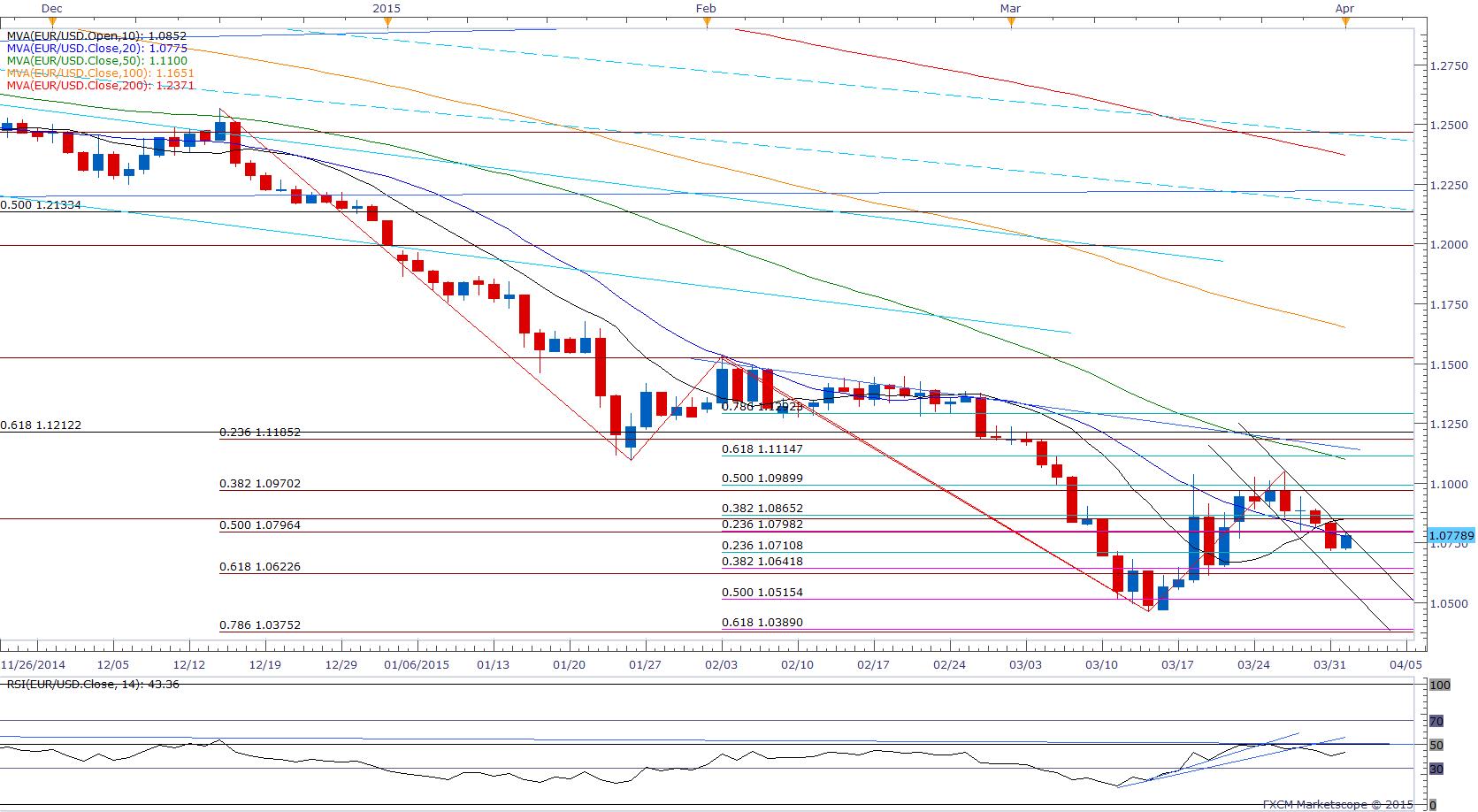Click the 1.1250 price axis value
This screenshot has width=1478, height=812.
point(1449,425)
